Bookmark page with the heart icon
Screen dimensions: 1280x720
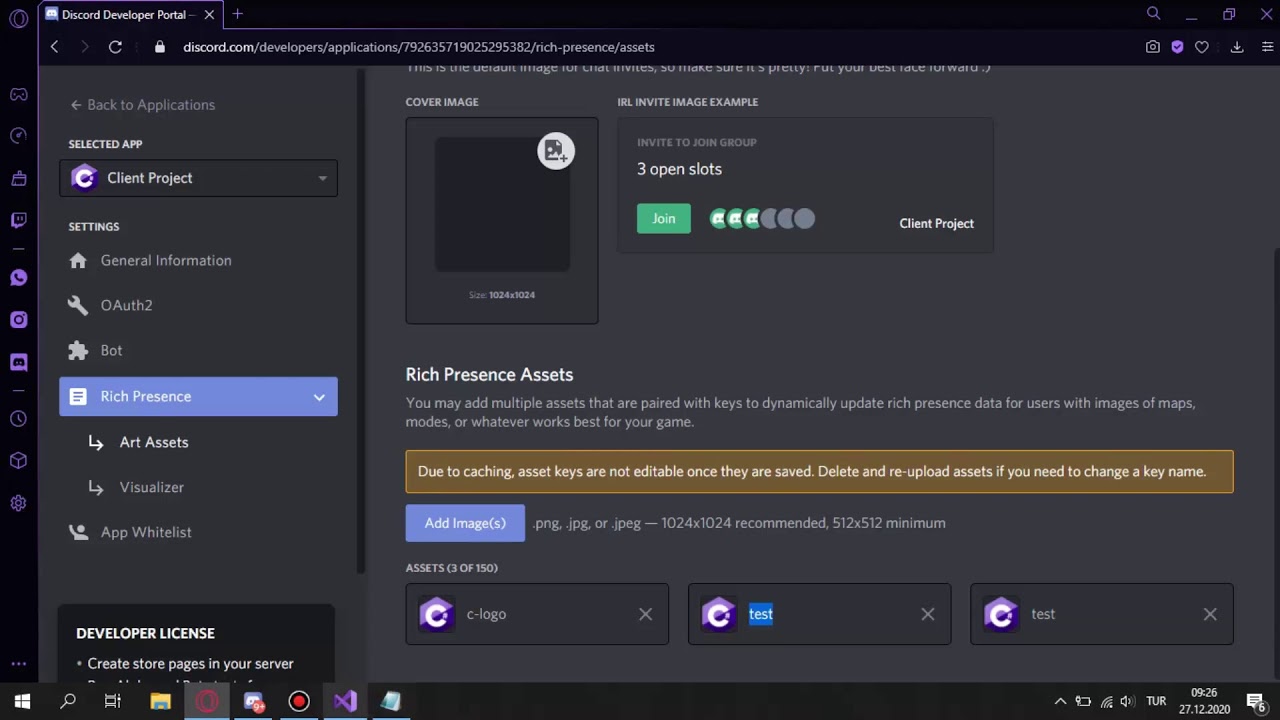click(x=1202, y=47)
